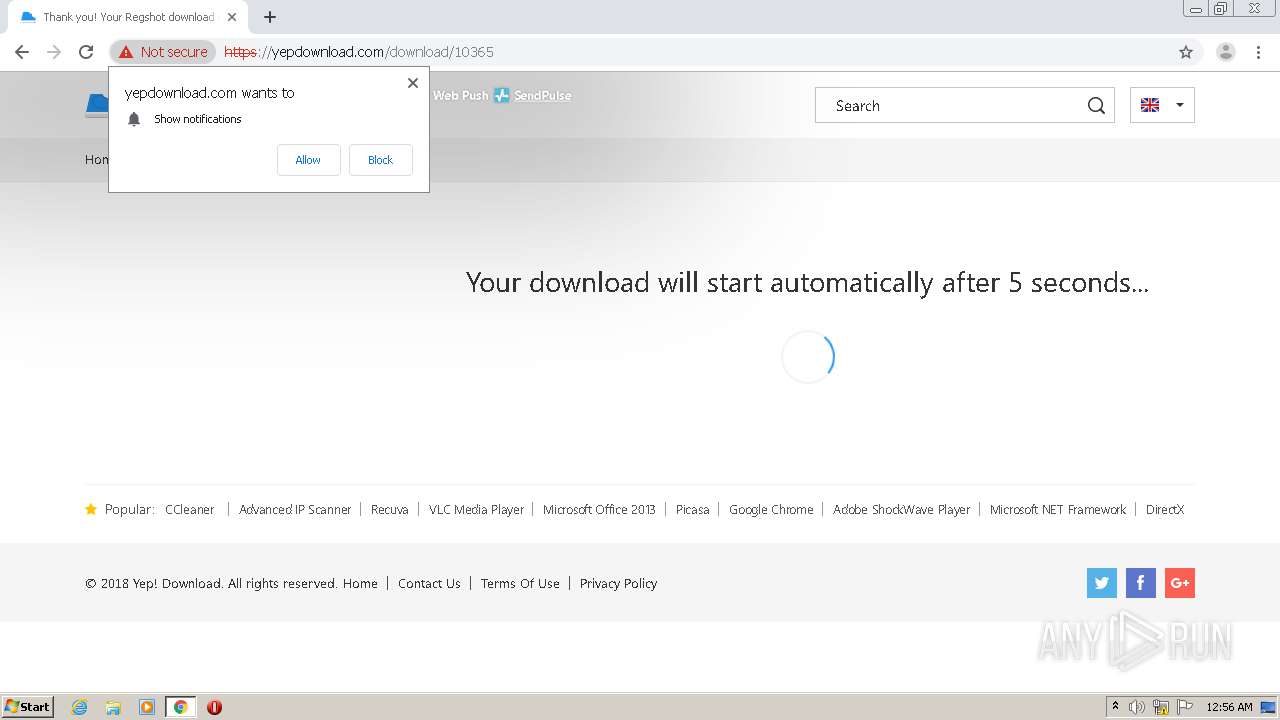Image resolution: width=1280 pixels, height=720 pixels.
Task: Open the volume speaker tray icon
Action: click(x=1137, y=707)
